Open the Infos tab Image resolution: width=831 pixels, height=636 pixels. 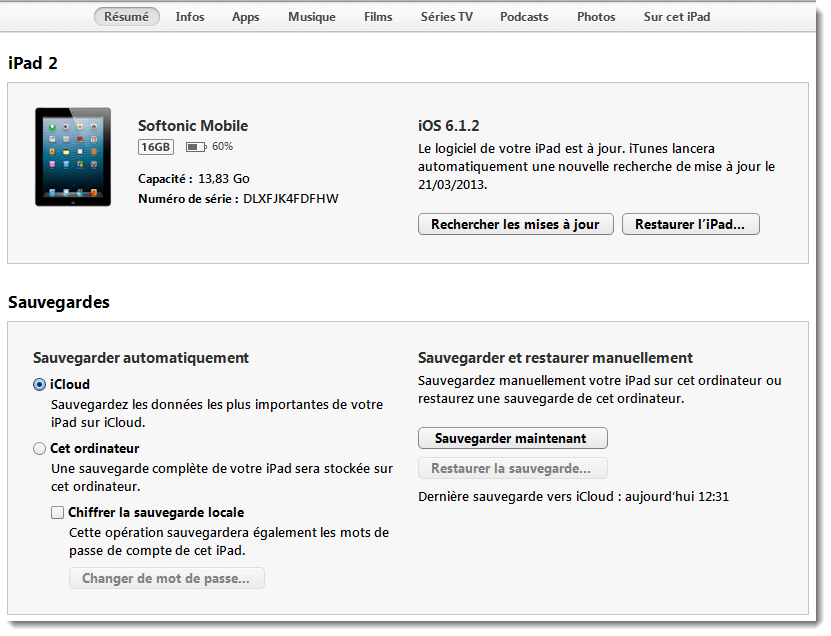(x=190, y=17)
